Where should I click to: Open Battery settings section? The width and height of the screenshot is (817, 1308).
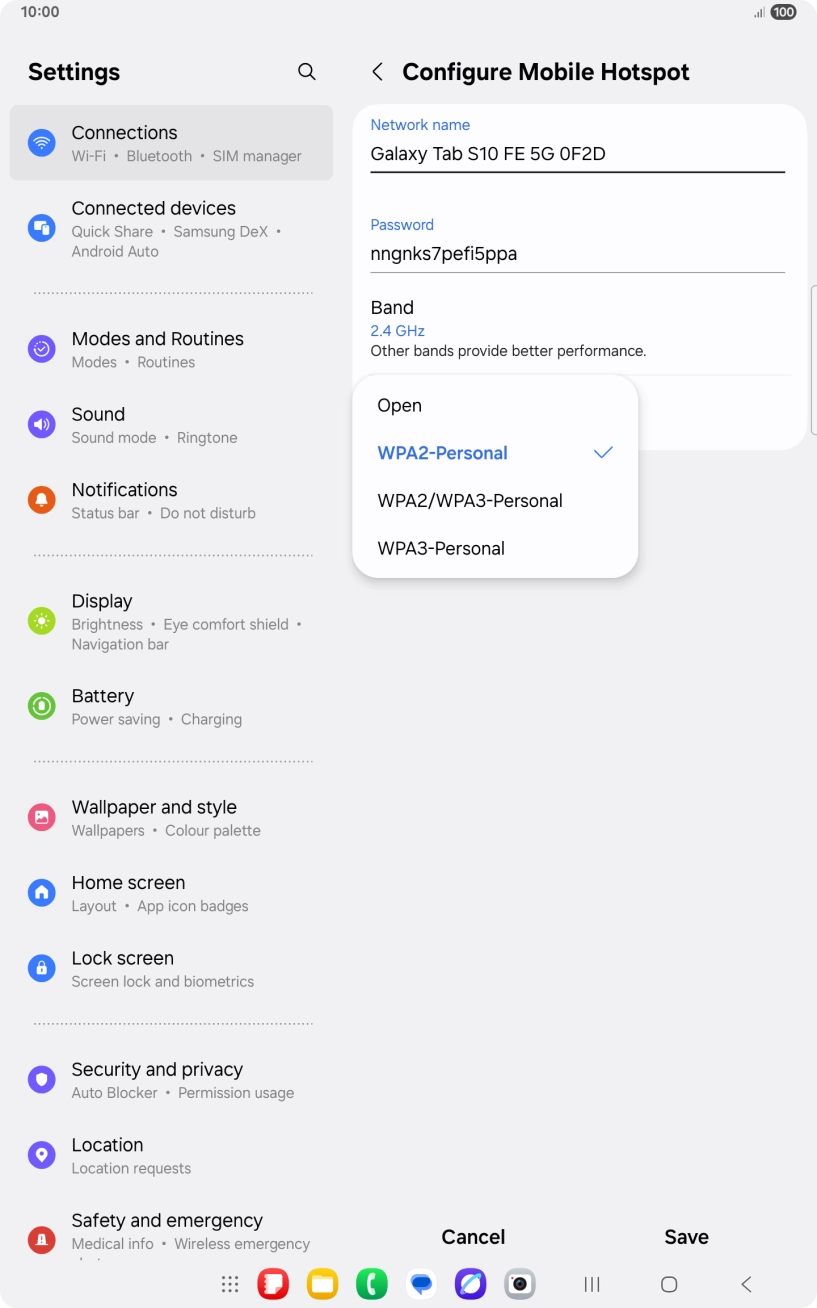[170, 705]
